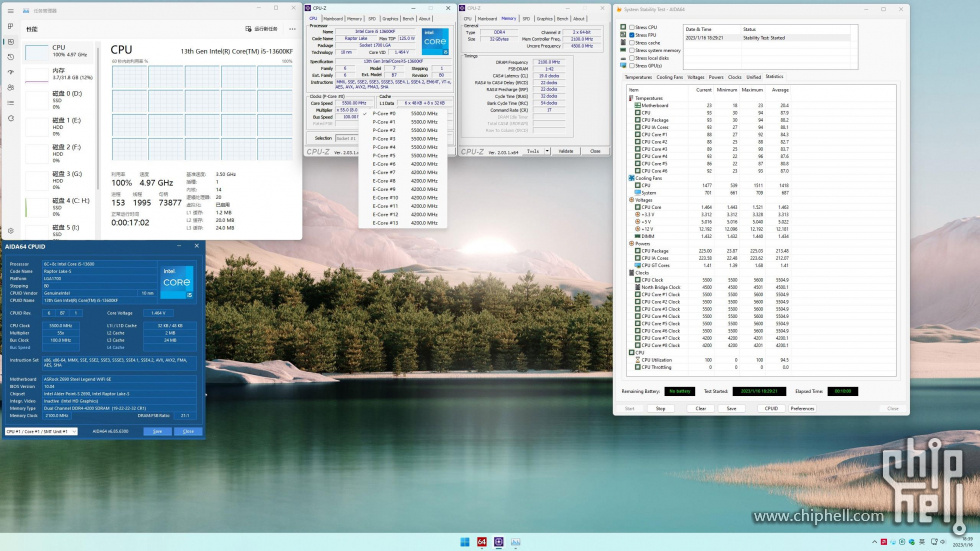Open Graphics tab in right CPU-Z window

point(544,19)
